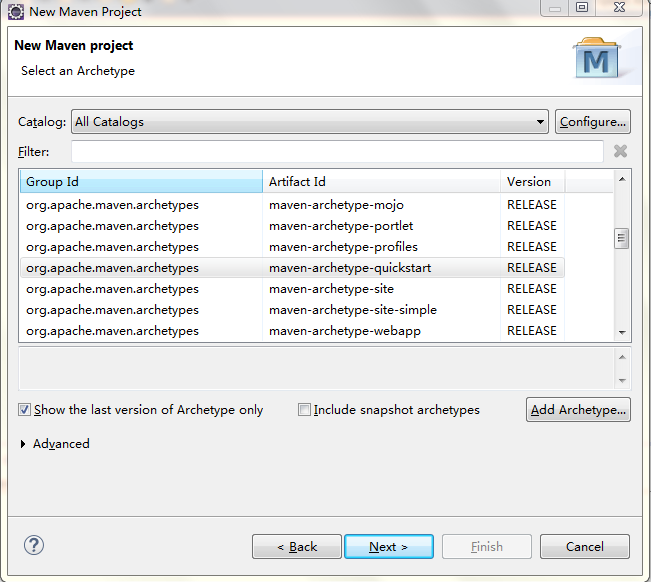Expand the Advanced section
This screenshot has width=651, height=582.
point(23,444)
